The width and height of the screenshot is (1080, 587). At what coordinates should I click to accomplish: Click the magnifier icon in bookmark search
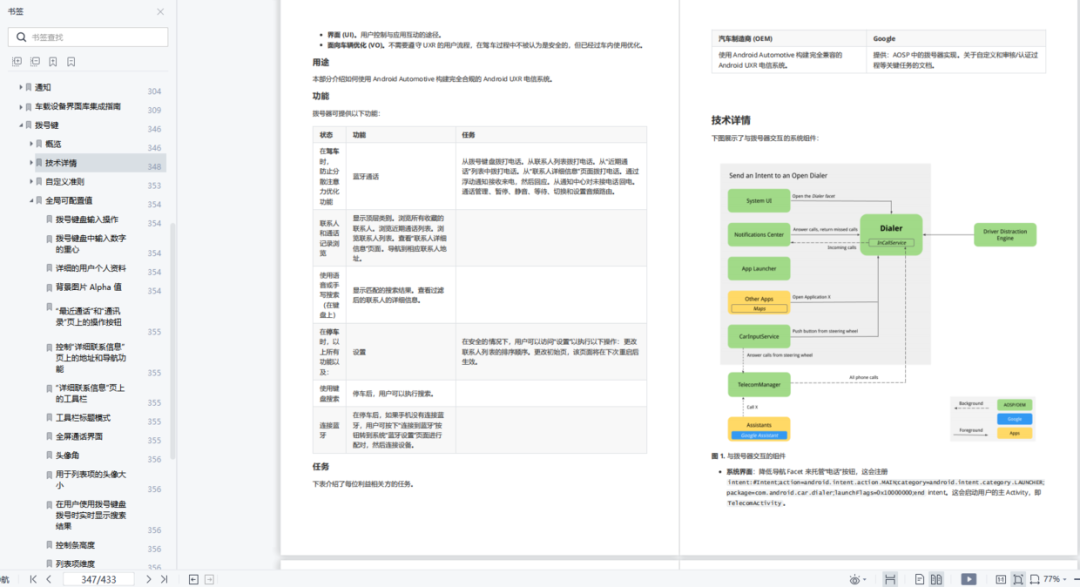(21, 37)
